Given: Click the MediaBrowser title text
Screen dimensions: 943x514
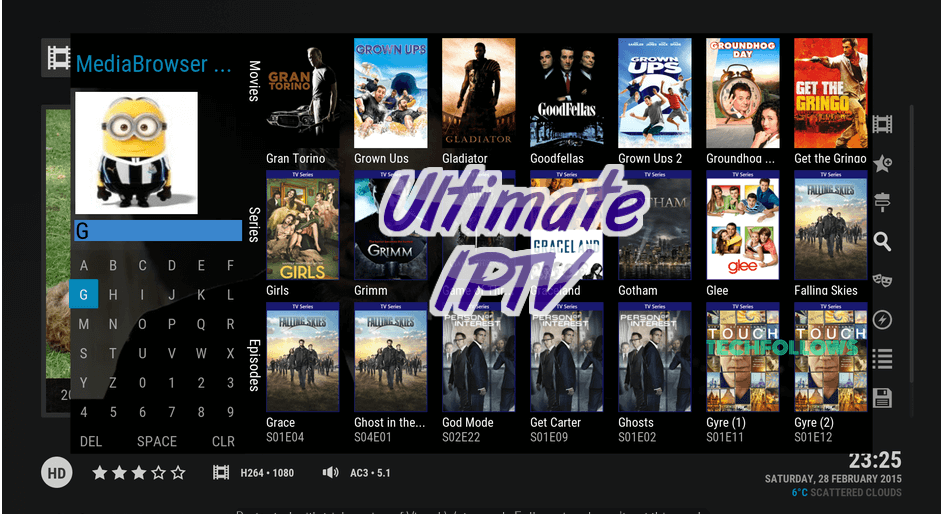Looking at the screenshot, I should point(153,64).
